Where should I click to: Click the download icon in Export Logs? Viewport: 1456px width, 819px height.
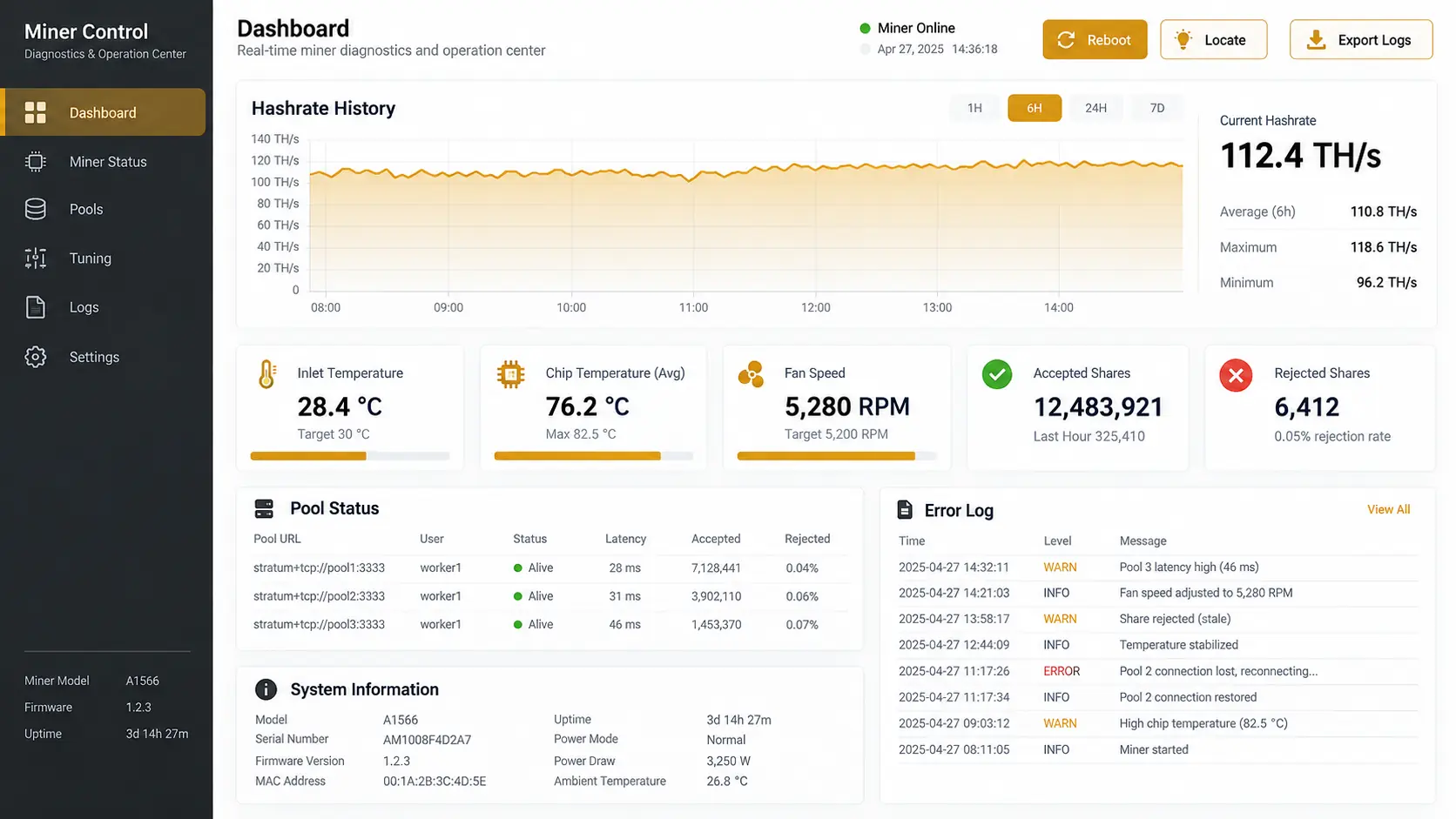(1317, 40)
